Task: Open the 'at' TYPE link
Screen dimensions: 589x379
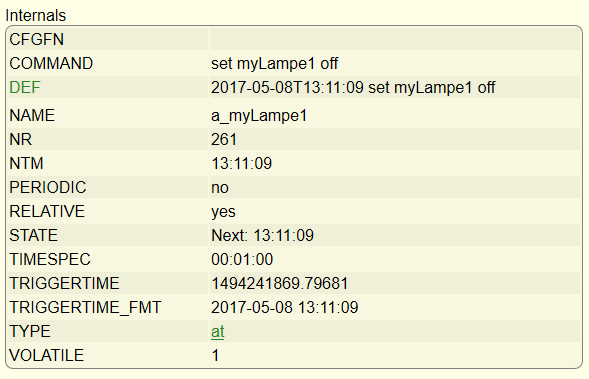Action: [x=217, y=332]
